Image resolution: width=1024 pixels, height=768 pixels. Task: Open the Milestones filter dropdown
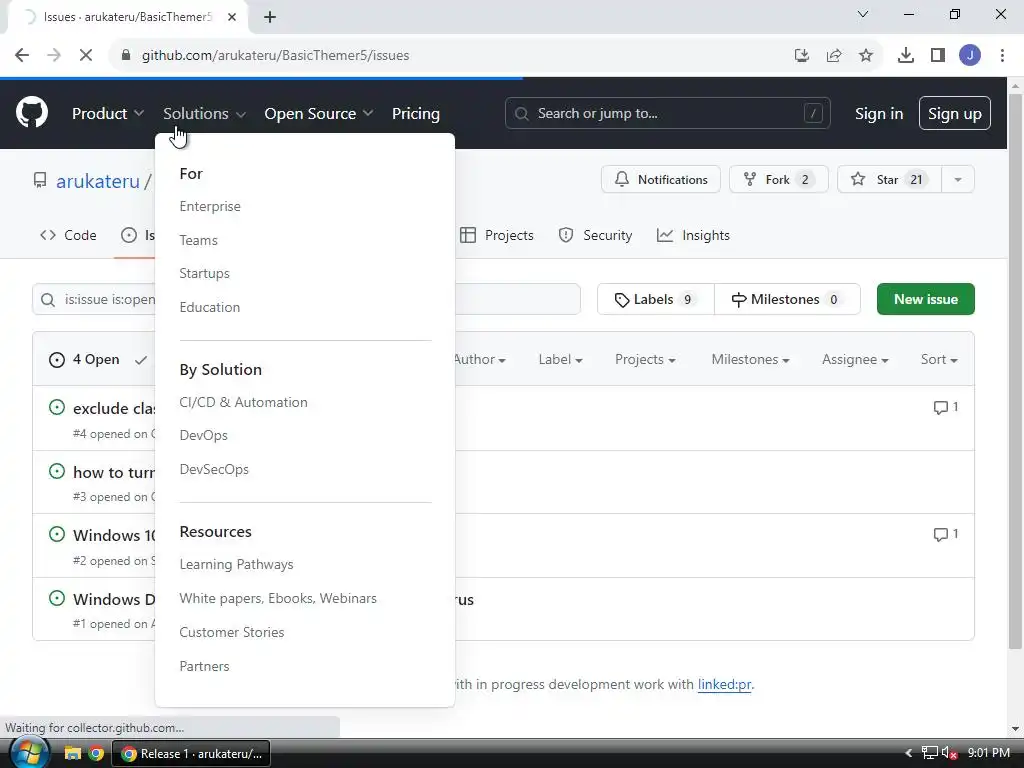[750, 359]
